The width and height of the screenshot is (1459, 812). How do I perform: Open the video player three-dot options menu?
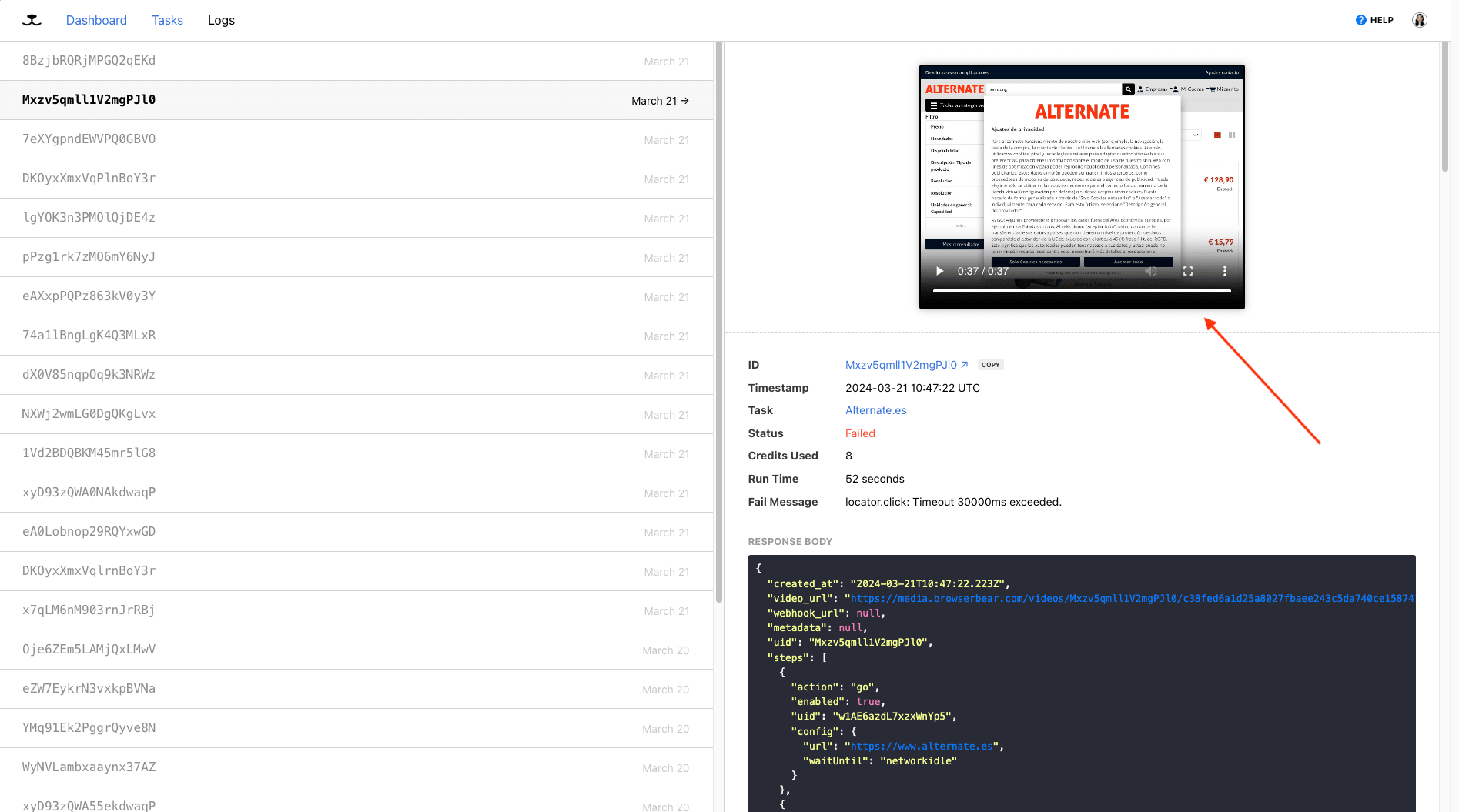(x=1224, y=271)
